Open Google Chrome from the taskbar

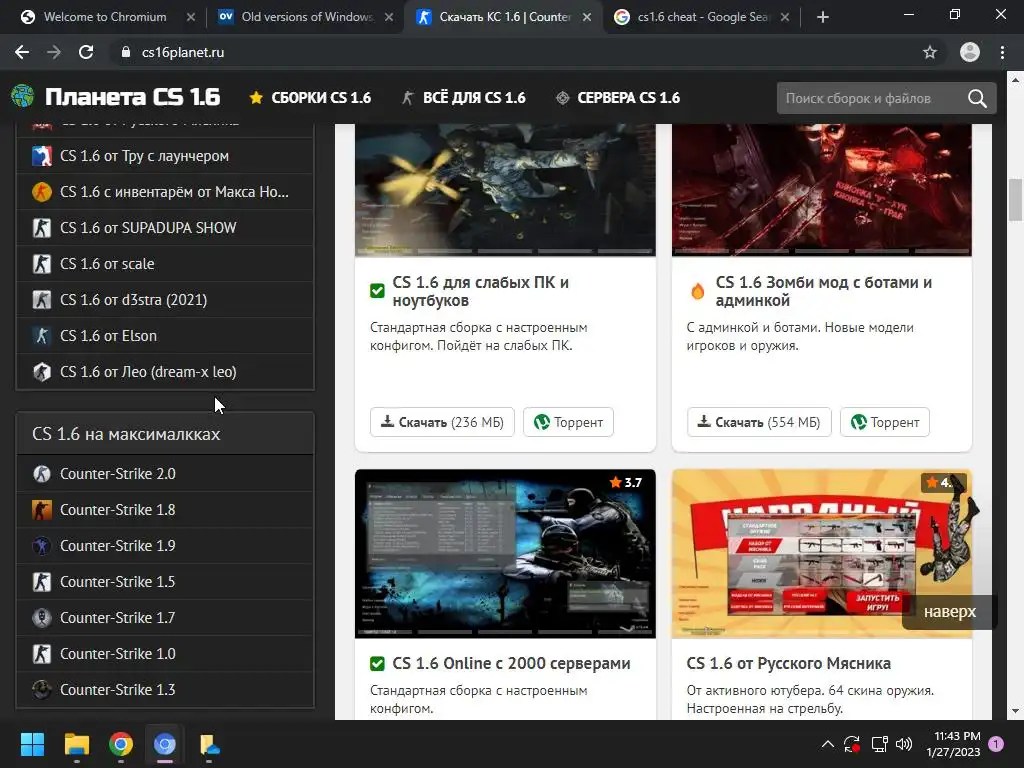point(121,744)
